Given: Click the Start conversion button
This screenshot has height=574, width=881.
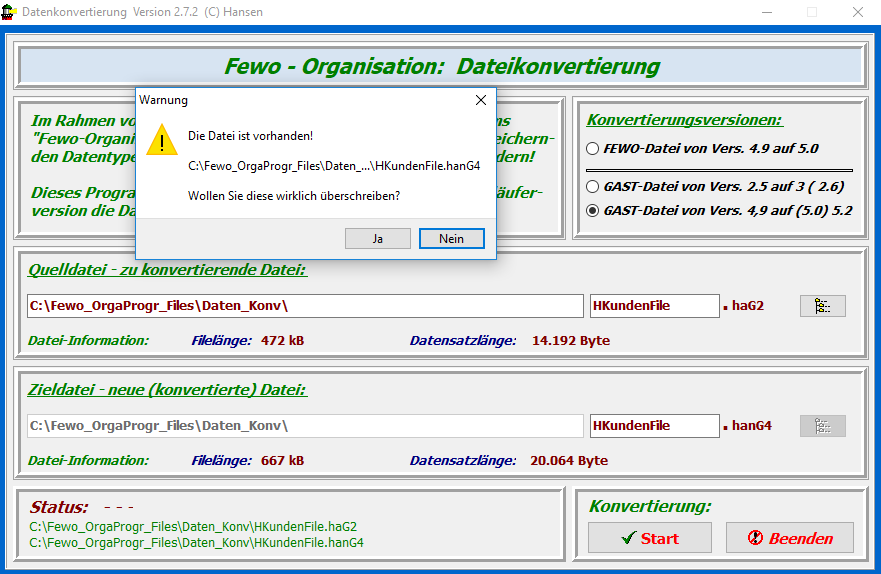Looking at the screenshot, I should (649, 538).
